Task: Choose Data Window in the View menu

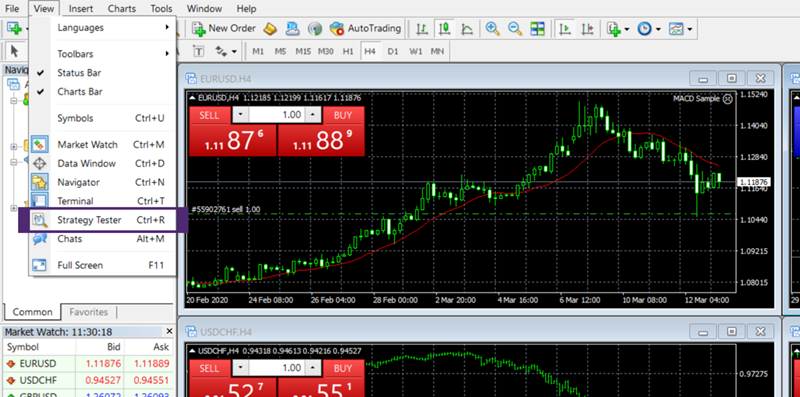Action: [102, 163]
